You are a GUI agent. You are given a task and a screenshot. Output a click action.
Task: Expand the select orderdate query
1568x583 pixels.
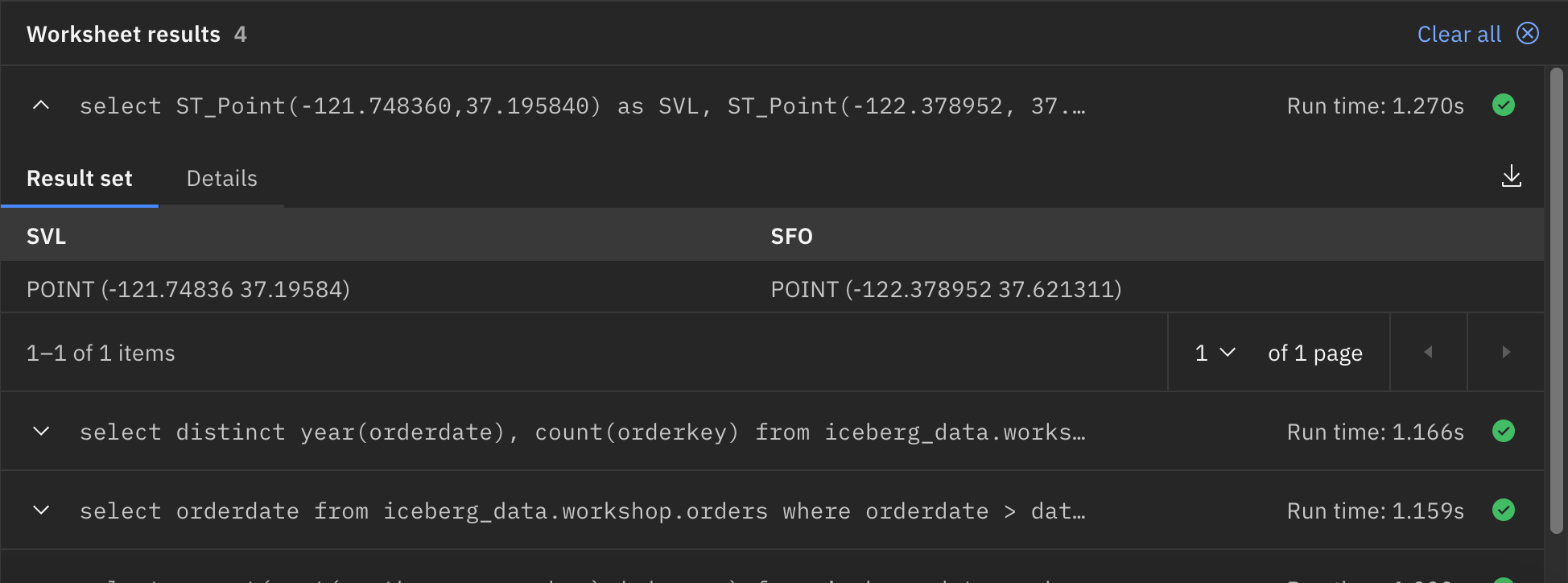(41, 511)
